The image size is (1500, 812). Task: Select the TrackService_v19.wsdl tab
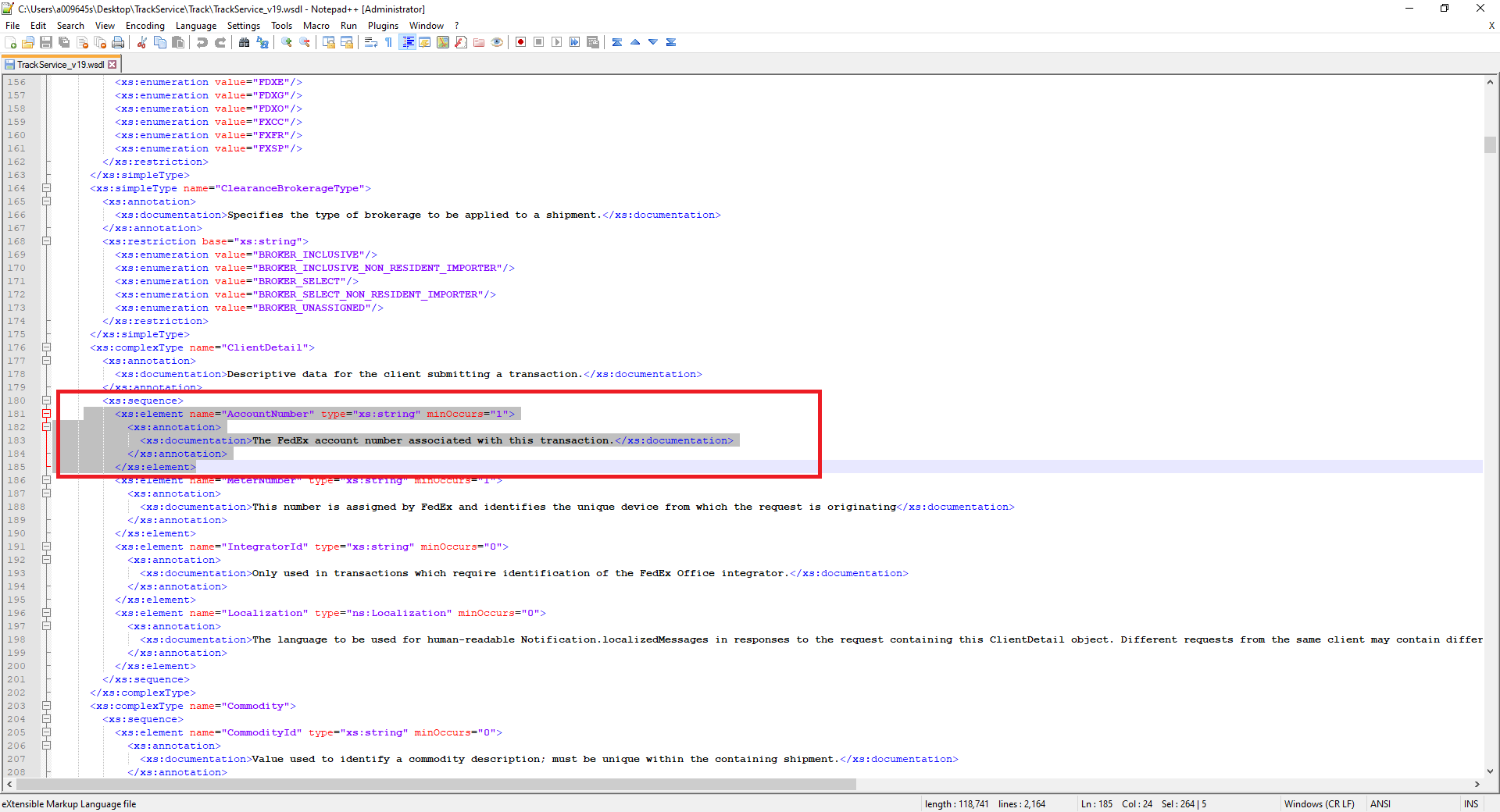pos(60,65)
